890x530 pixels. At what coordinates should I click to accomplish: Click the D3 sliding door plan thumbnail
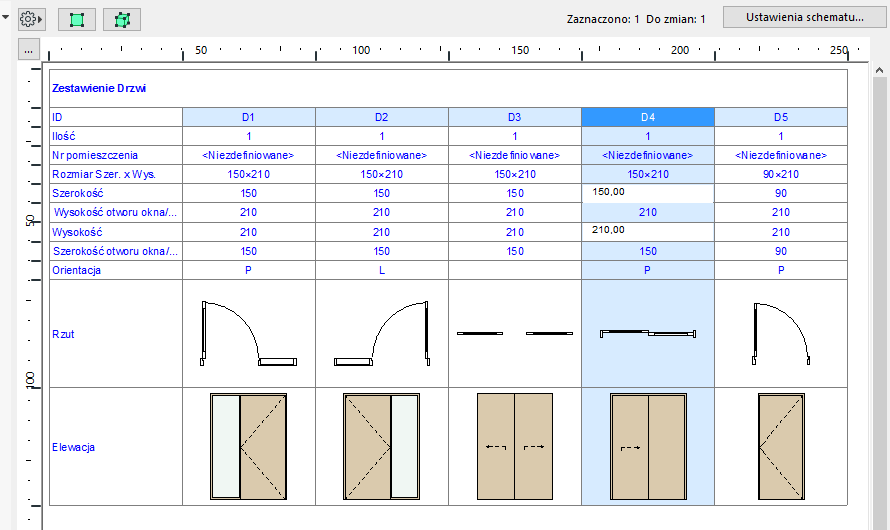[x=515, y=333]
